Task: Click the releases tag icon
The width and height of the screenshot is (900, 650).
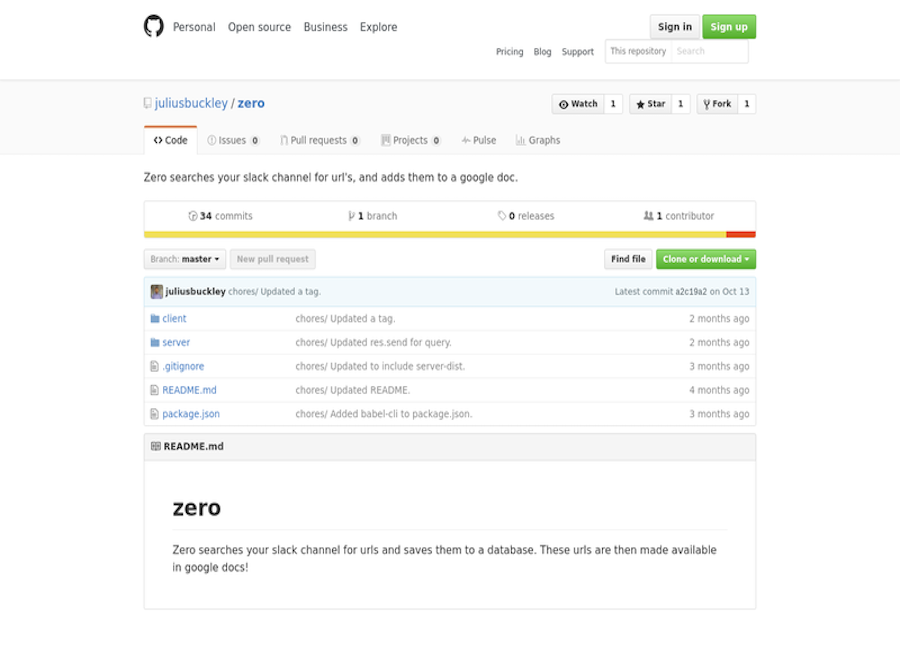Action: pyautogui.click(x=502, y=216)
